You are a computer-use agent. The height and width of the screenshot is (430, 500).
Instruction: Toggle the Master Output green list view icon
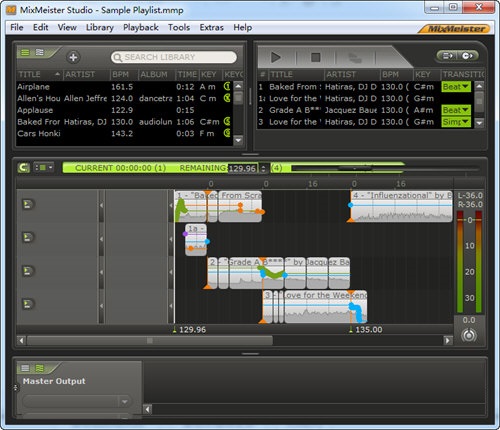[39, 368]
